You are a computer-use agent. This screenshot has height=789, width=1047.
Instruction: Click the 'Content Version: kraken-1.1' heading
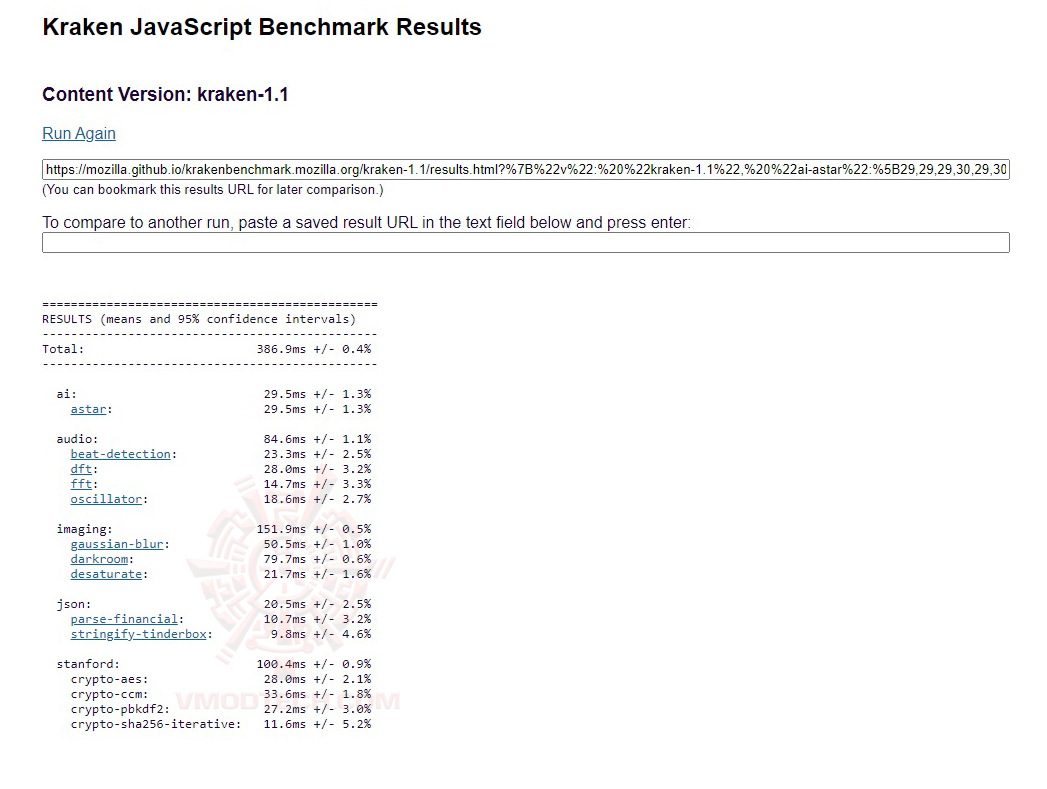[165, 95]
